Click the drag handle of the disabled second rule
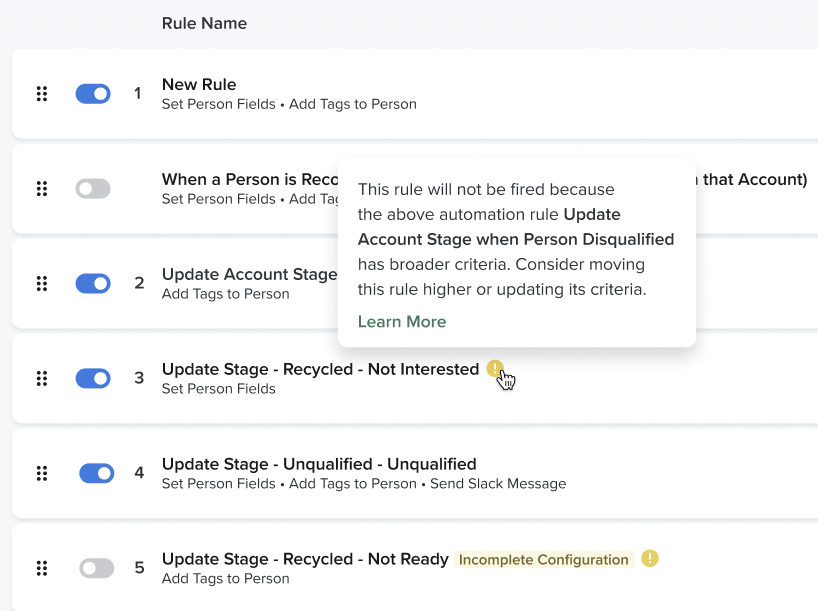This screenshot has height=611, width=818. coord(41,188)
